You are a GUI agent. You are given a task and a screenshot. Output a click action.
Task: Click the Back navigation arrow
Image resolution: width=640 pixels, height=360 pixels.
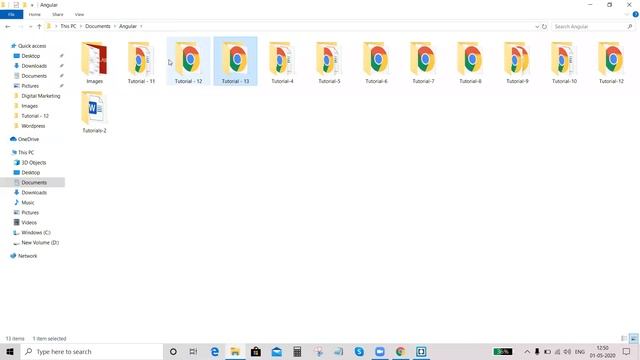click(x=8, y=27)
